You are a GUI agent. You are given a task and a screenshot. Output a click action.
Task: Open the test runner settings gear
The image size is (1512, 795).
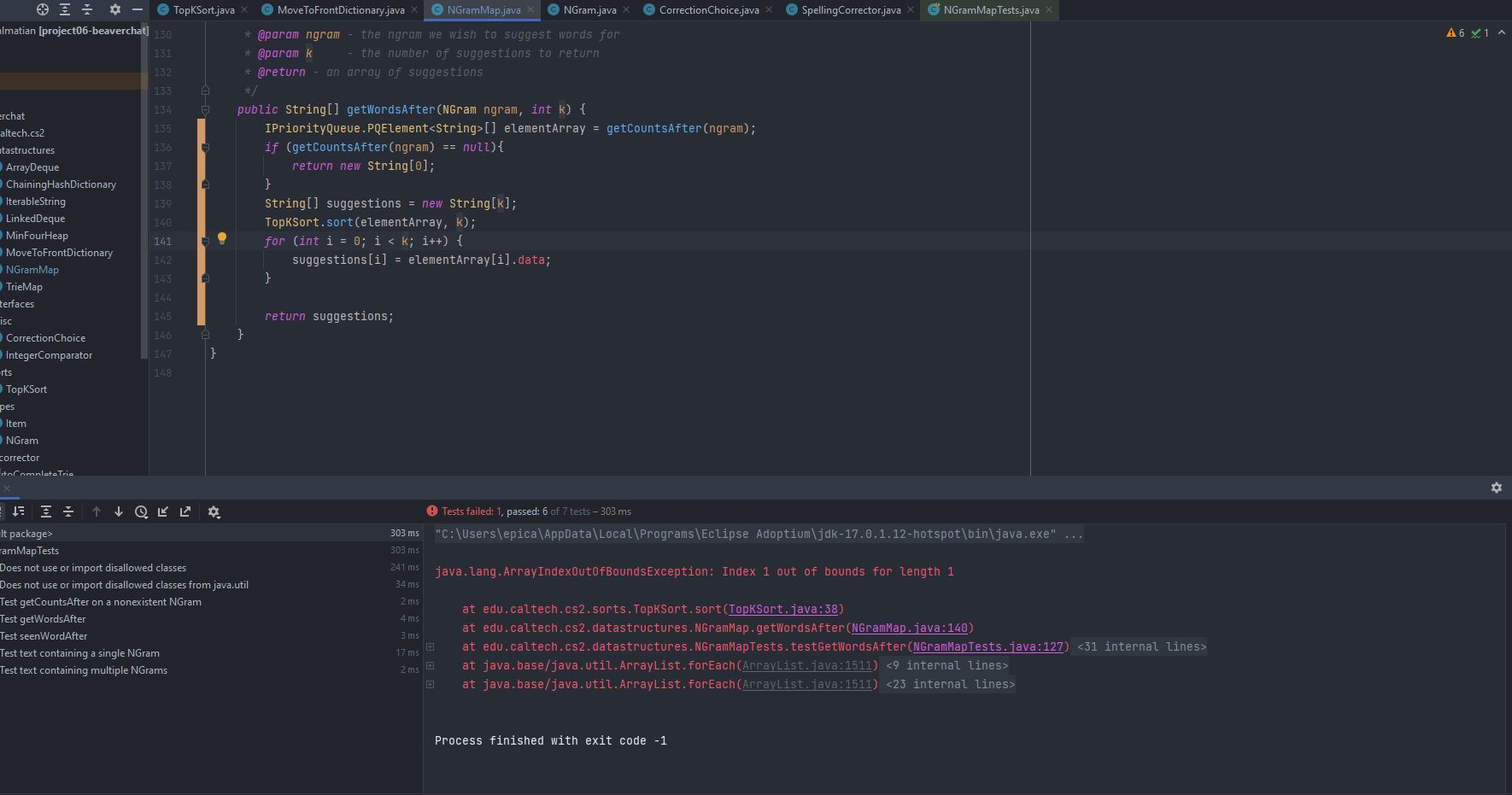(214, 512)
